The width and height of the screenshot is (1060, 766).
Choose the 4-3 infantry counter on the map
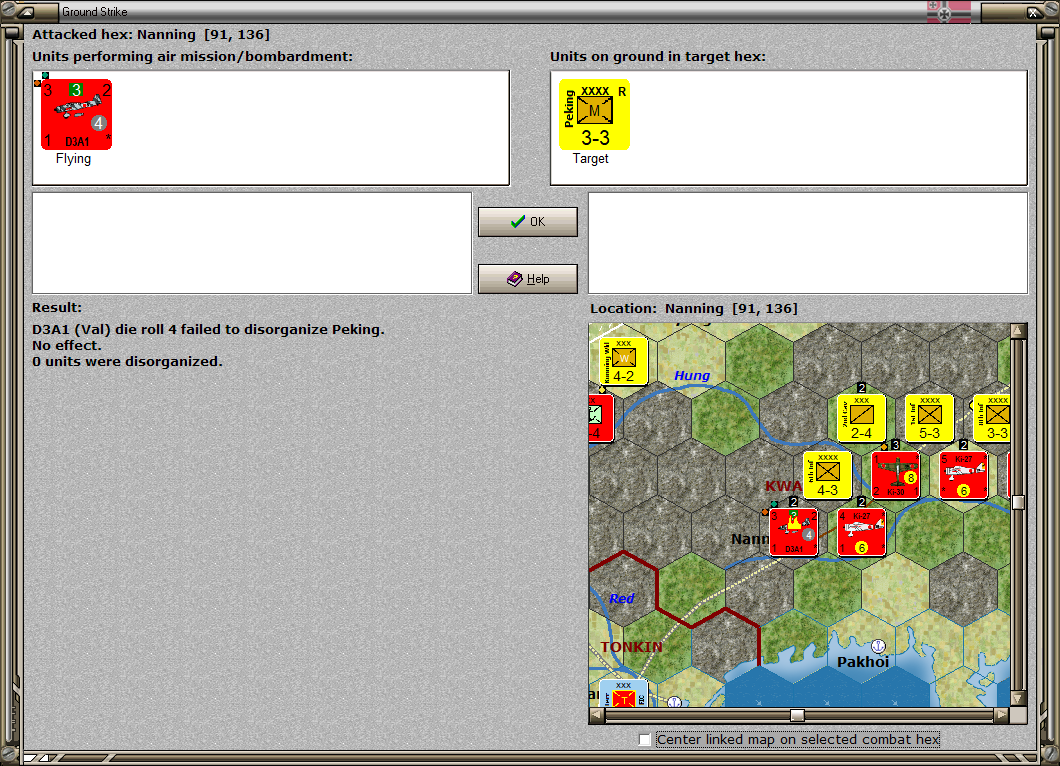(x=827, y=475)
